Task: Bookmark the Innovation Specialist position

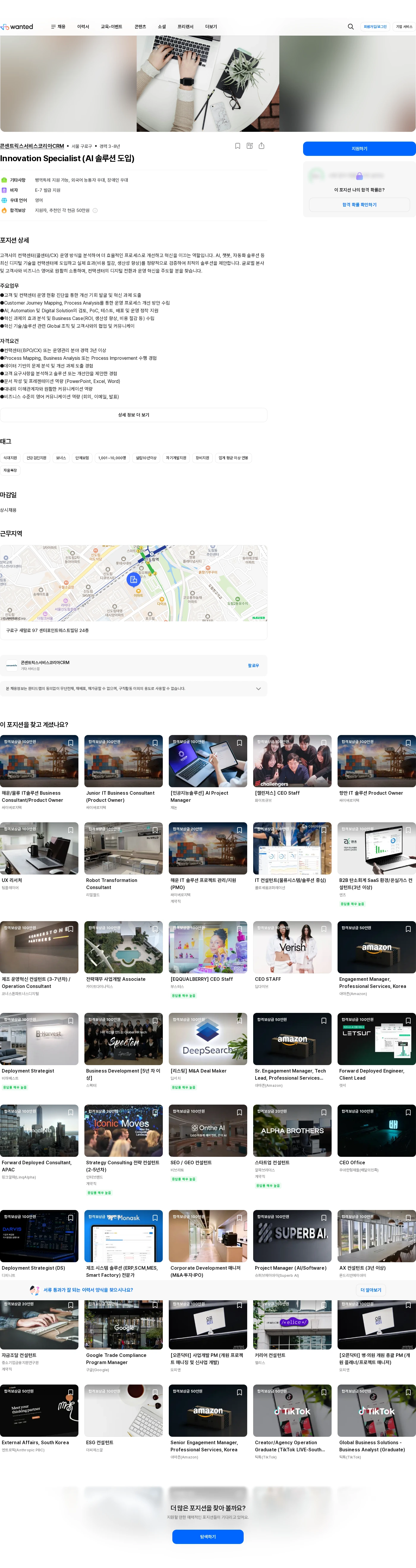Action: tap(237, 146)
